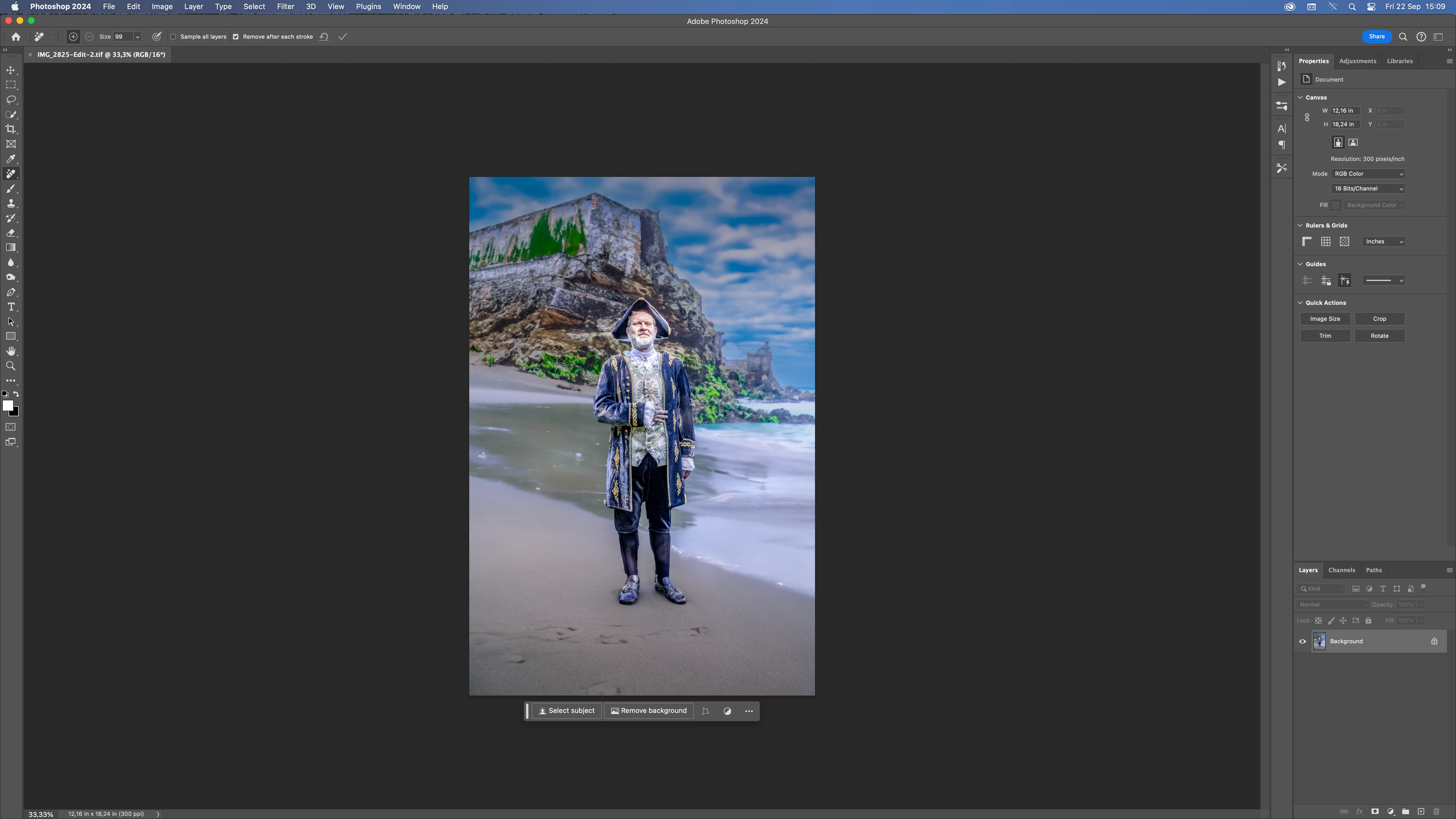Image resolution: width=1456 pixels, height=819 pixels.
Task: Click the Image Size button
Action: pyautogui.click(x=1325, y=319)
